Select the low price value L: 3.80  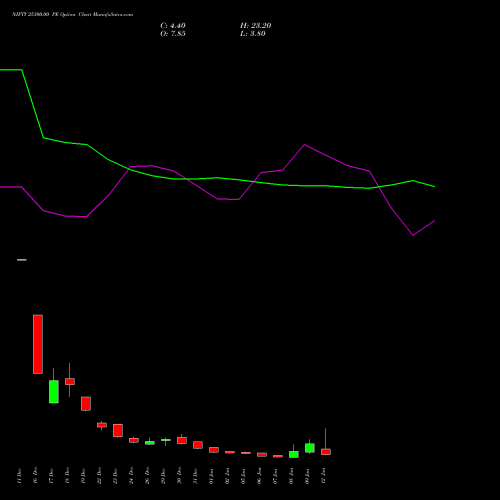point(253,34)
